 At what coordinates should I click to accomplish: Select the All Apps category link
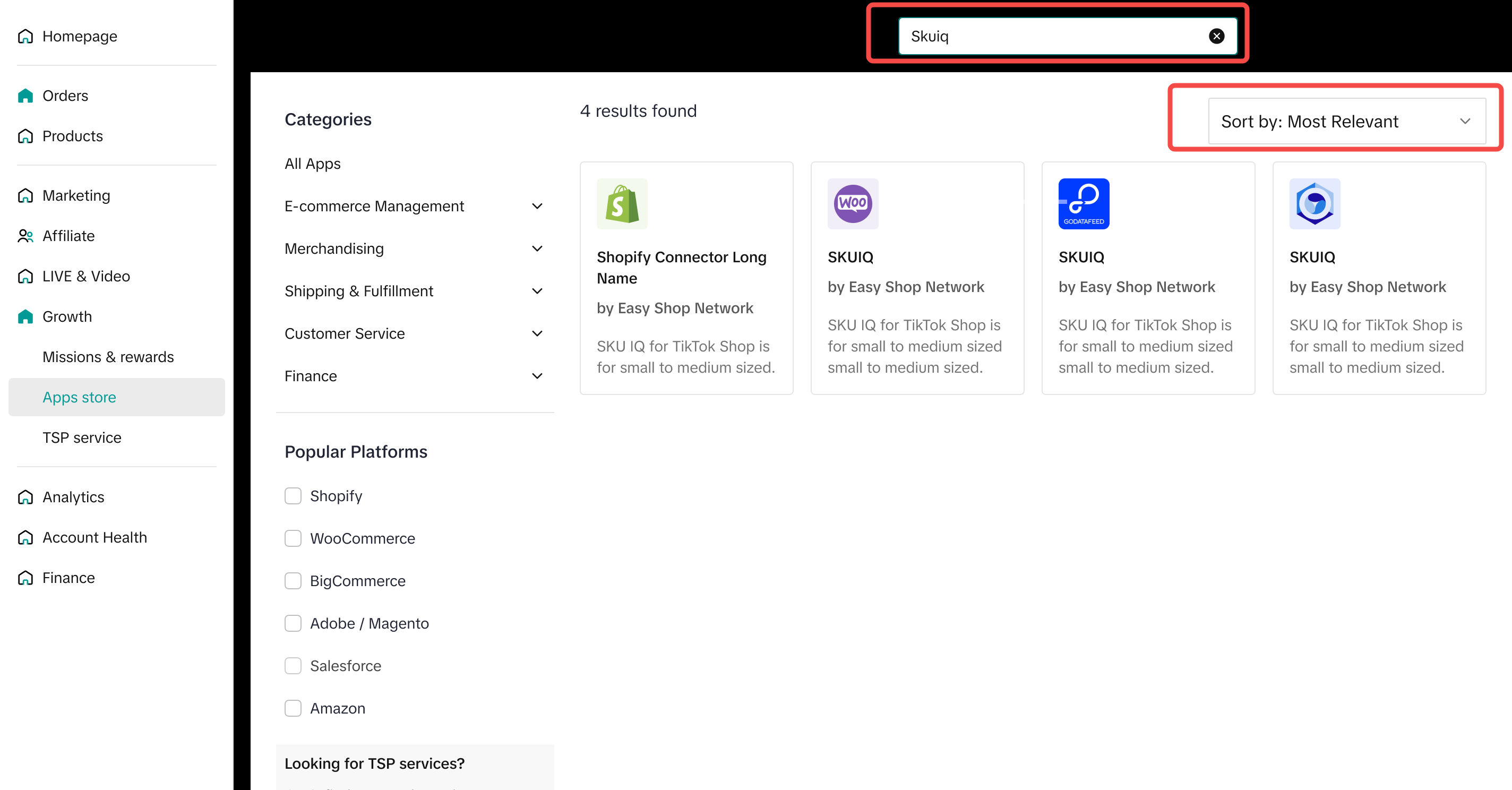tap(312, 164)
